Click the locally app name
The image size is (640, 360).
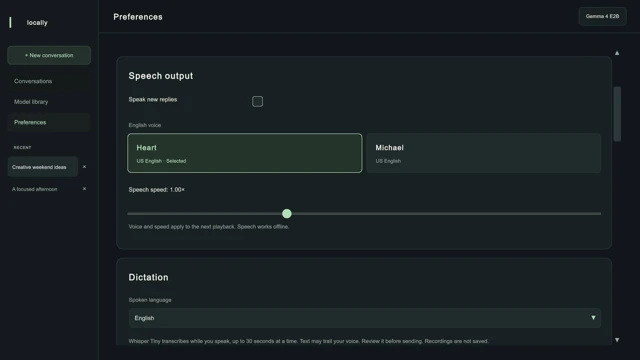(x=37, y=23)
